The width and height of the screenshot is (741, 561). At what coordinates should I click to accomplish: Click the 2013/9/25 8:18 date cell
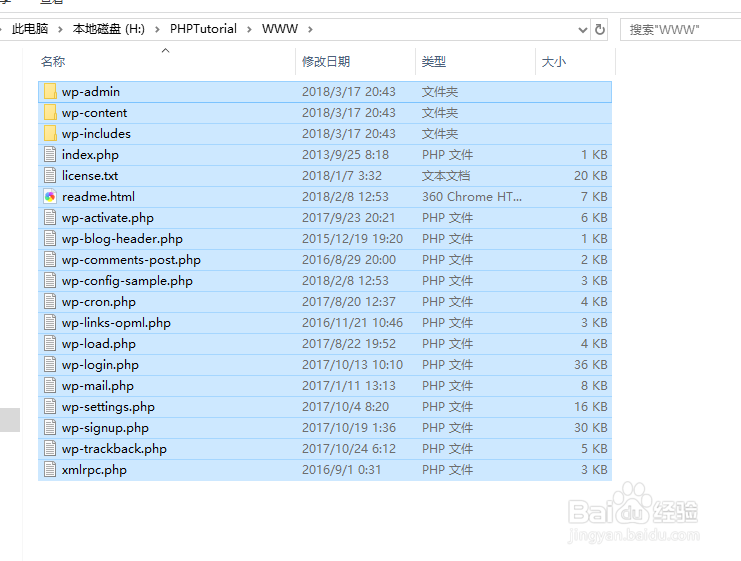click(x=345, y=155)
